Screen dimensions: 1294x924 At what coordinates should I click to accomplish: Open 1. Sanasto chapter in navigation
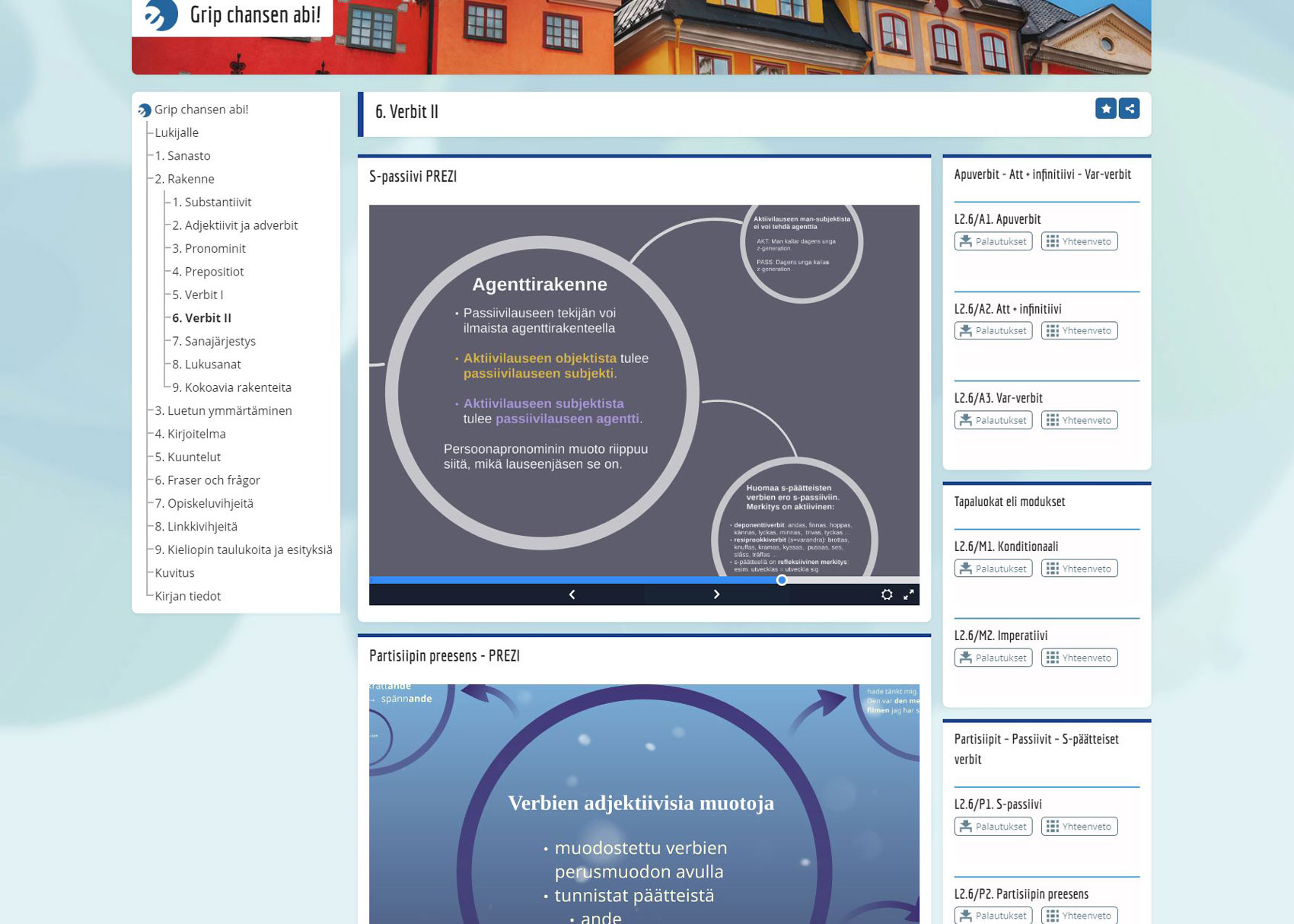pyautogui.click(x=183, y=155)
